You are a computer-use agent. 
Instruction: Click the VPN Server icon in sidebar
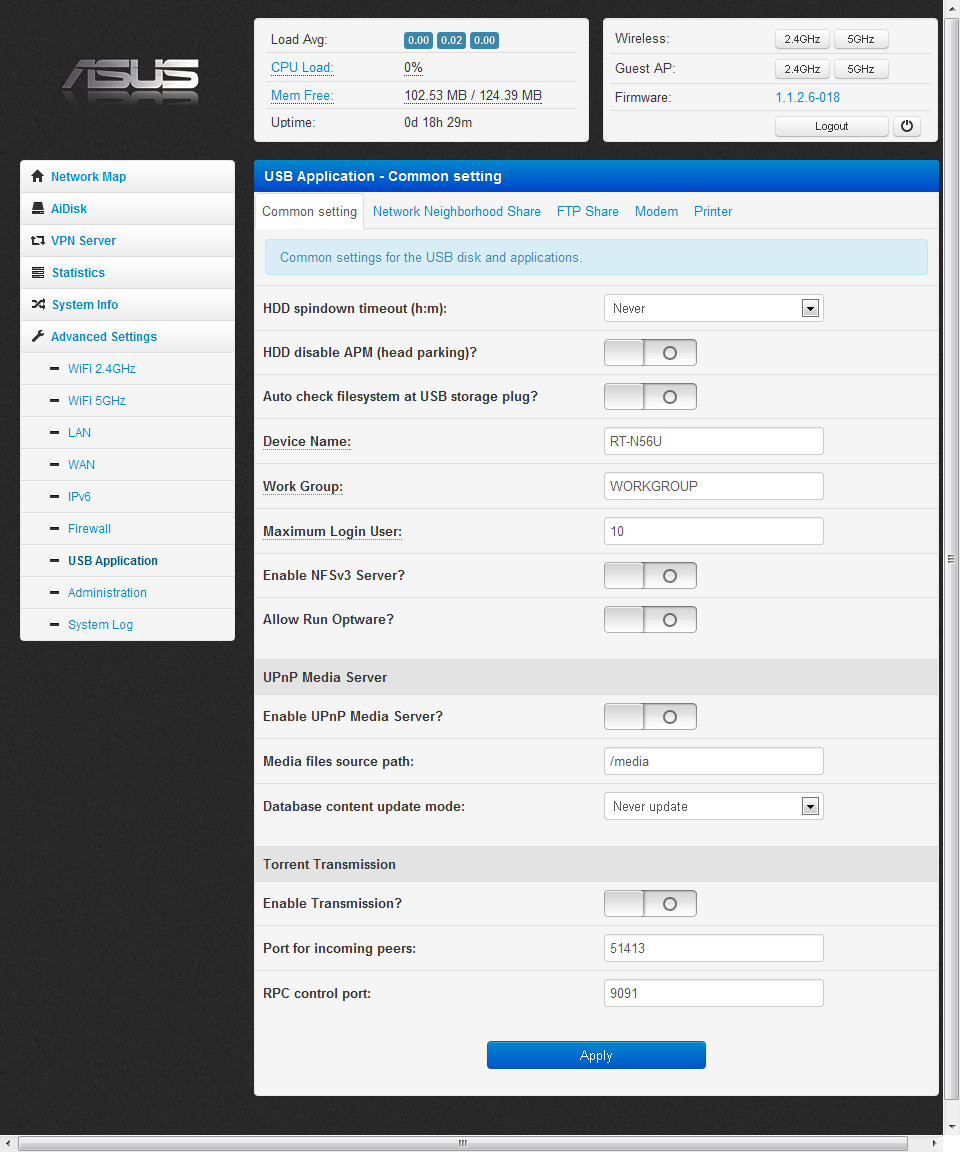pos(38,241)
